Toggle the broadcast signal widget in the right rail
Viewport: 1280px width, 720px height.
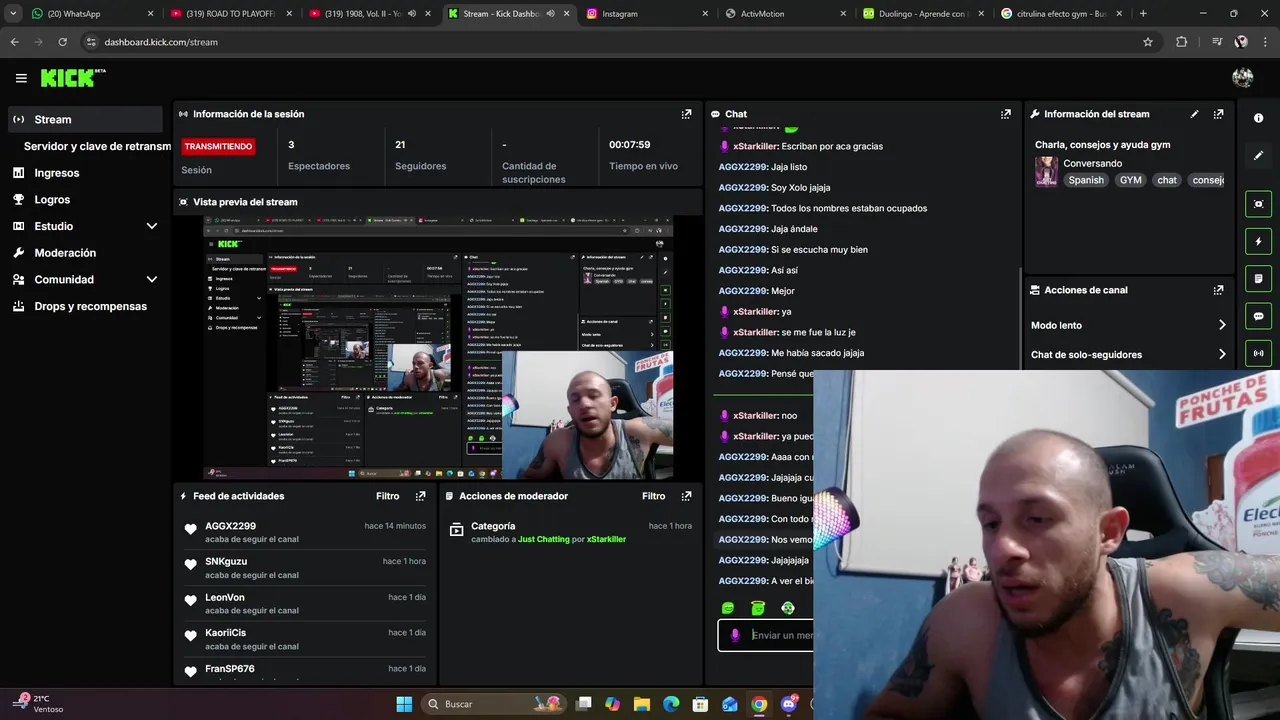1258,353
